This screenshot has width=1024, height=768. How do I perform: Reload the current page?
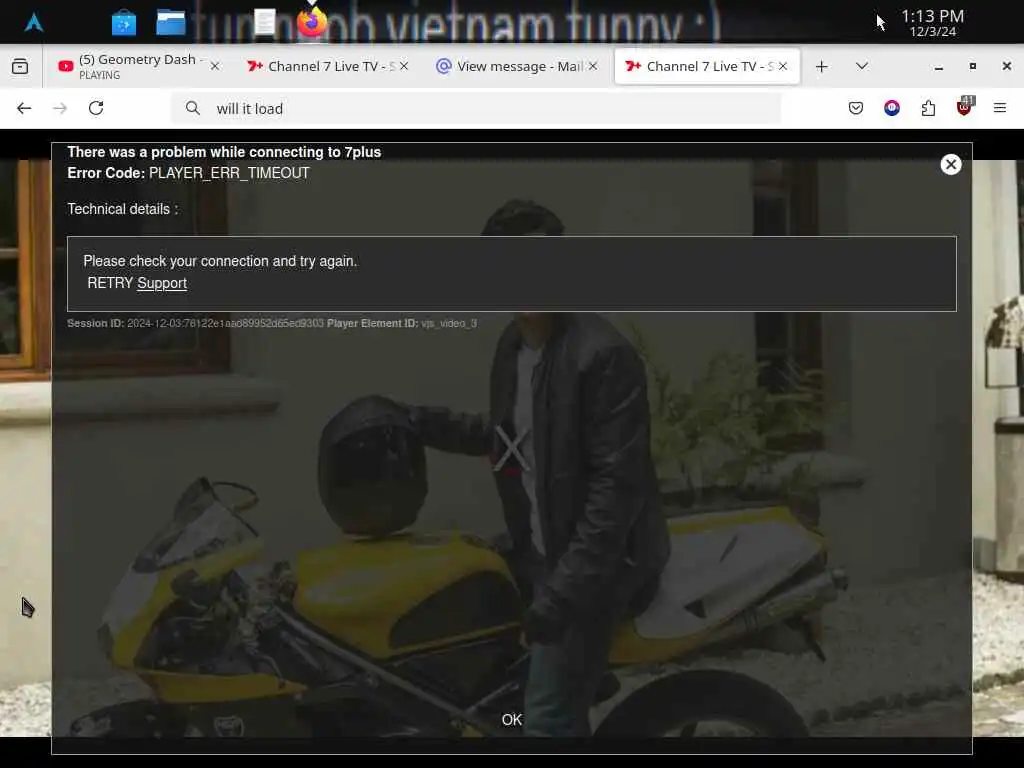(96, 108)
